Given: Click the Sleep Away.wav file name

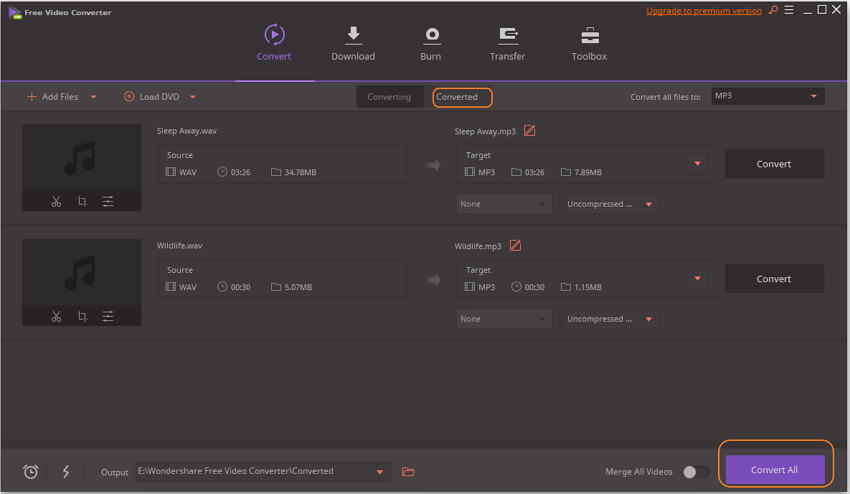Looking at the screenshot, I should click(187, 131).
